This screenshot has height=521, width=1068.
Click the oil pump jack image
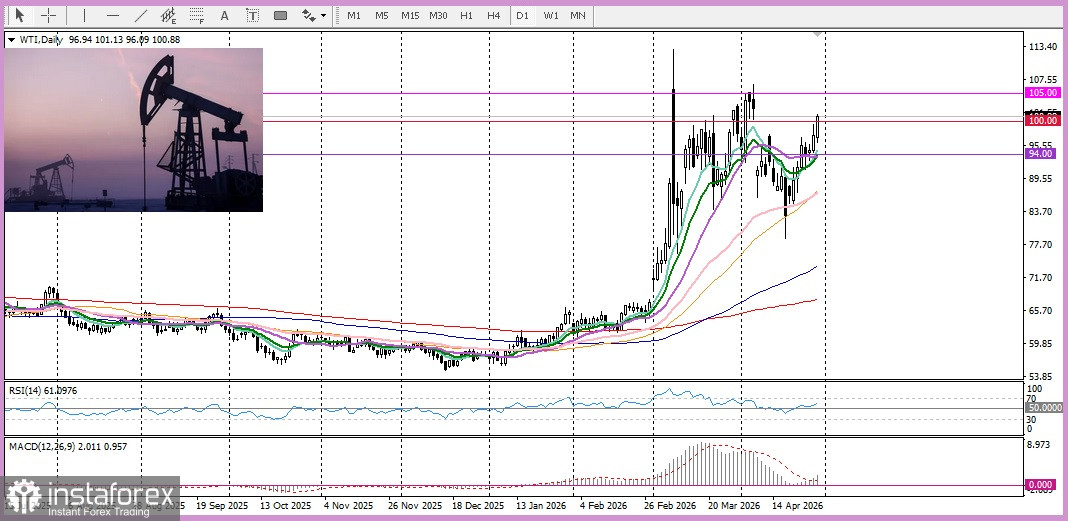[x=133, y=130]
